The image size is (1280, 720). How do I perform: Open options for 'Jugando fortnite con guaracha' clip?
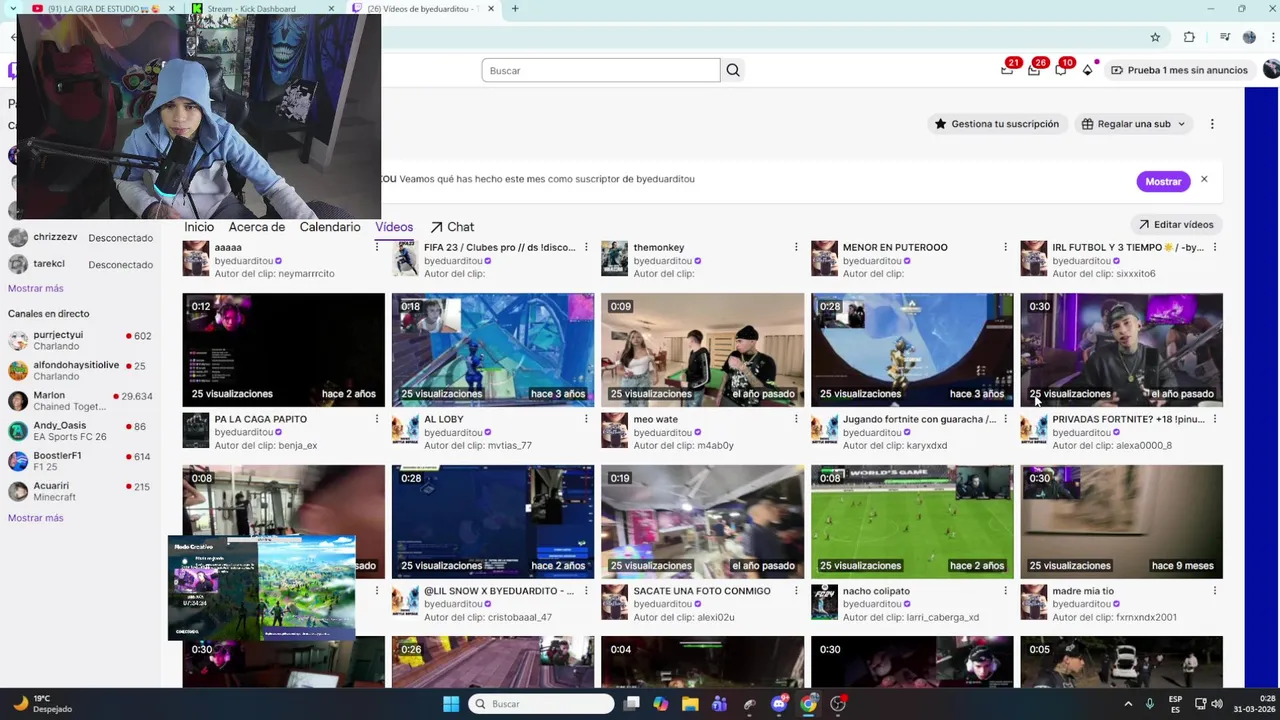pyautogui.click(x=1005, y=419)
